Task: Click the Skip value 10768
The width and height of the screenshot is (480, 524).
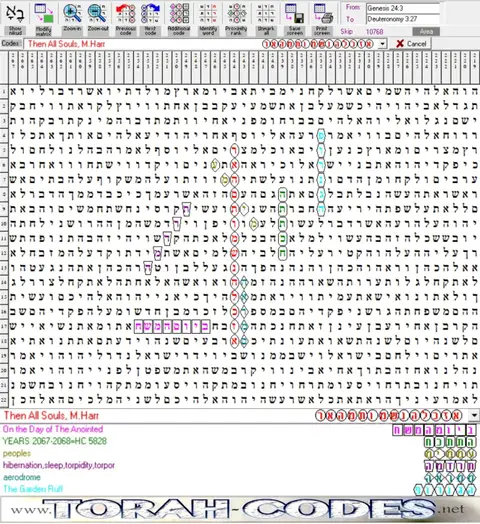Action: click(374, 32)
